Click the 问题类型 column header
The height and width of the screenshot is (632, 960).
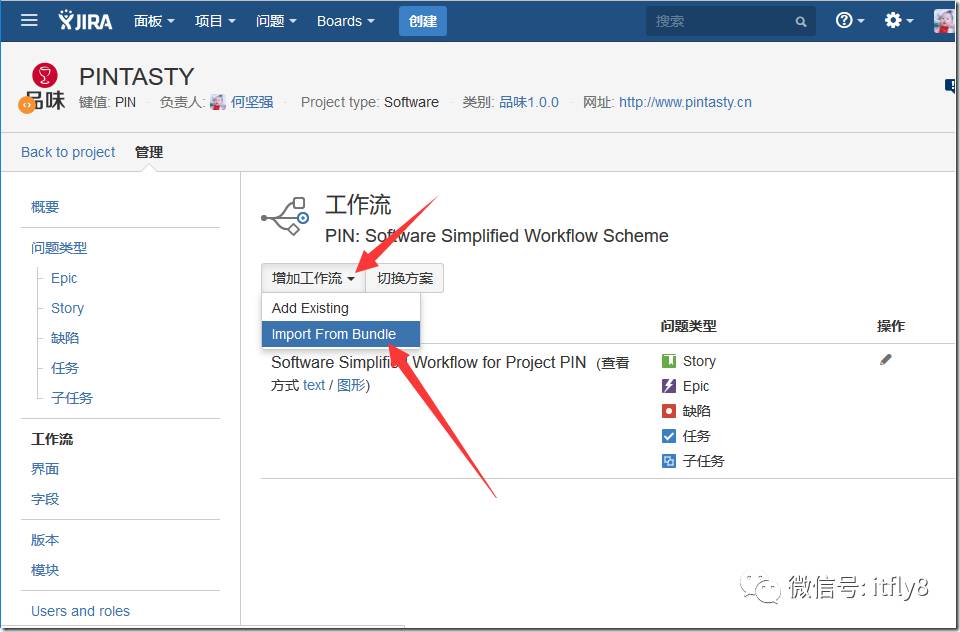(688, 326)
